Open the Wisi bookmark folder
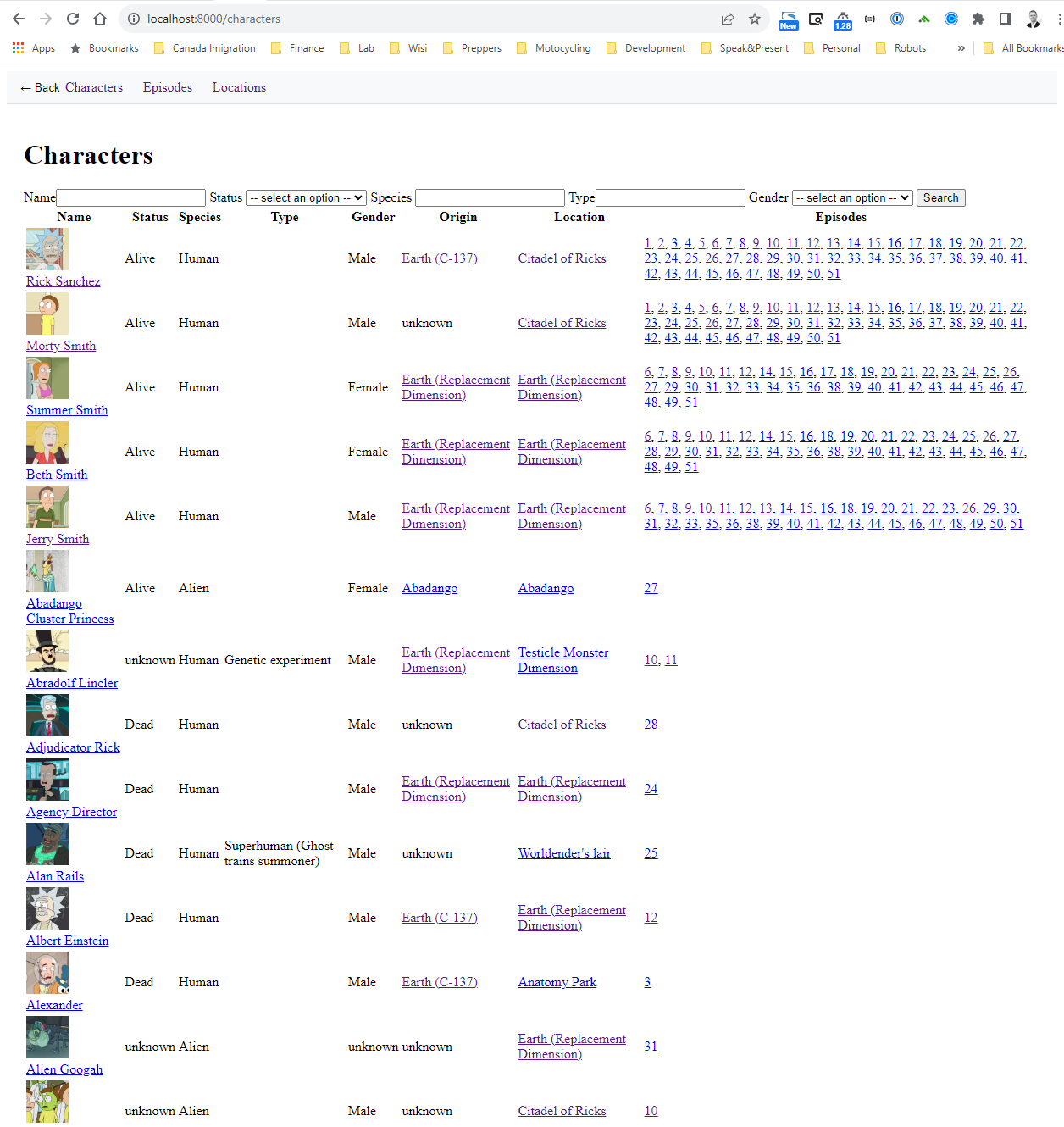The image size is (1064, 1127). click(408, 48)
